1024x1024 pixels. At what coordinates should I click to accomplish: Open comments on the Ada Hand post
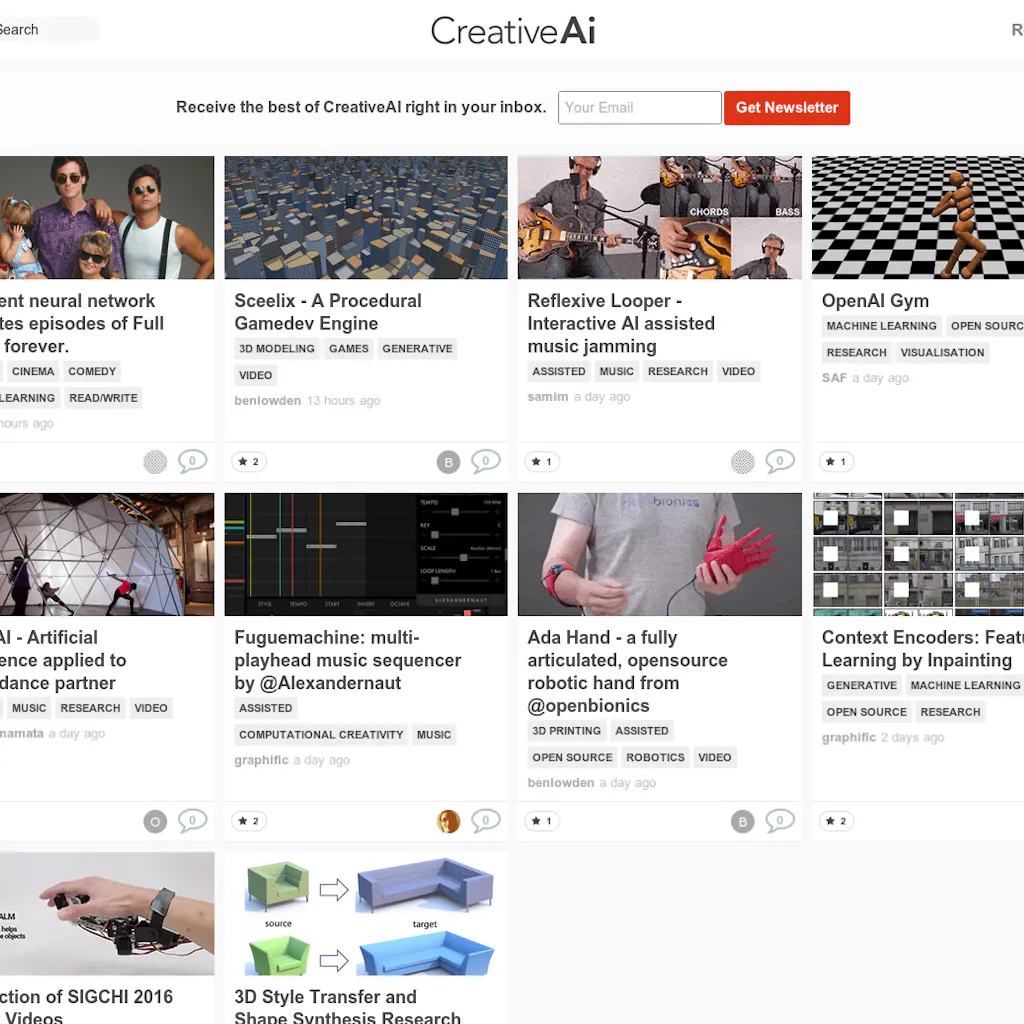click(x=780, y=820)
